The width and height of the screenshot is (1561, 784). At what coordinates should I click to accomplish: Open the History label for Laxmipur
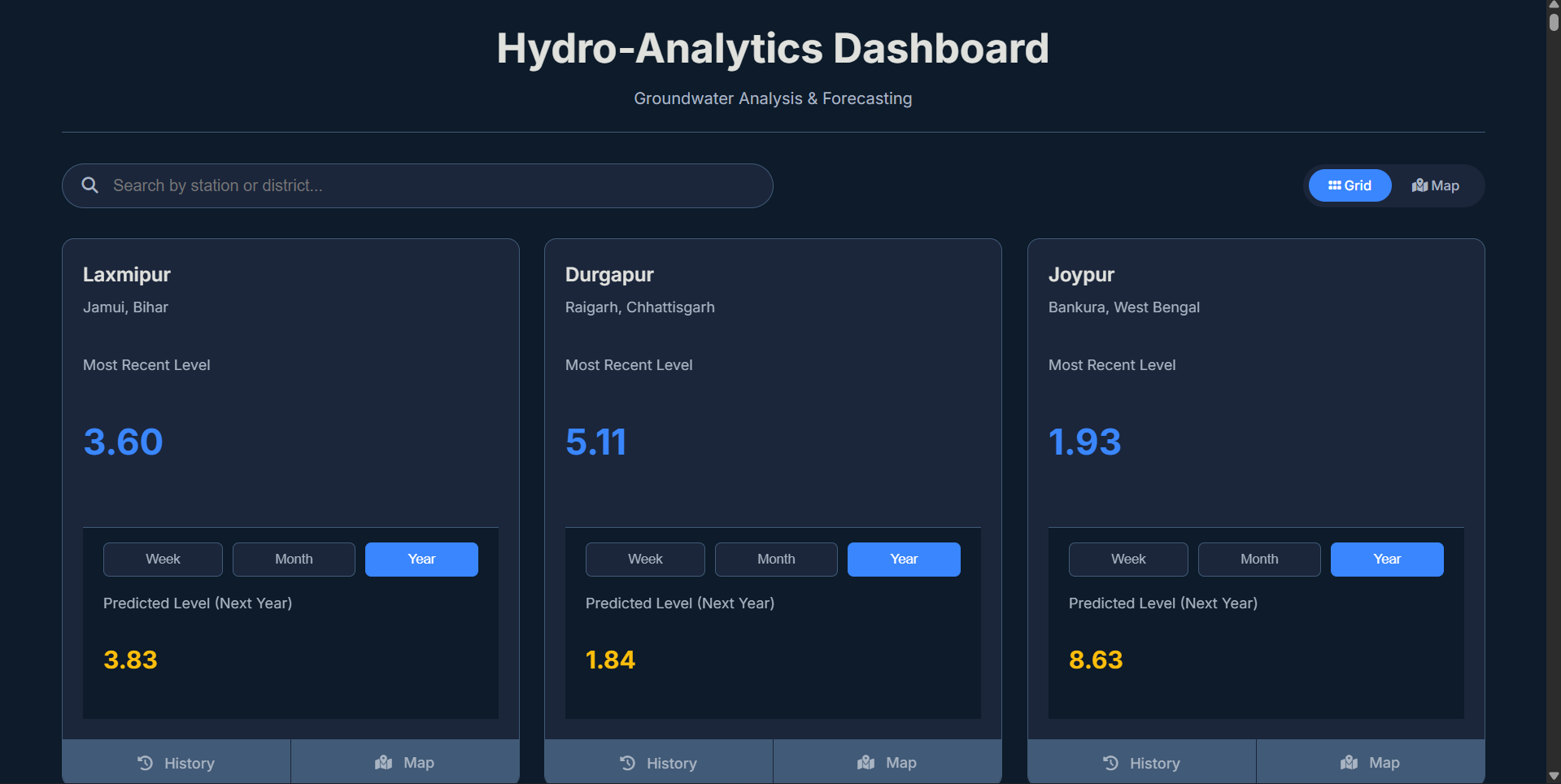point(190,764)
